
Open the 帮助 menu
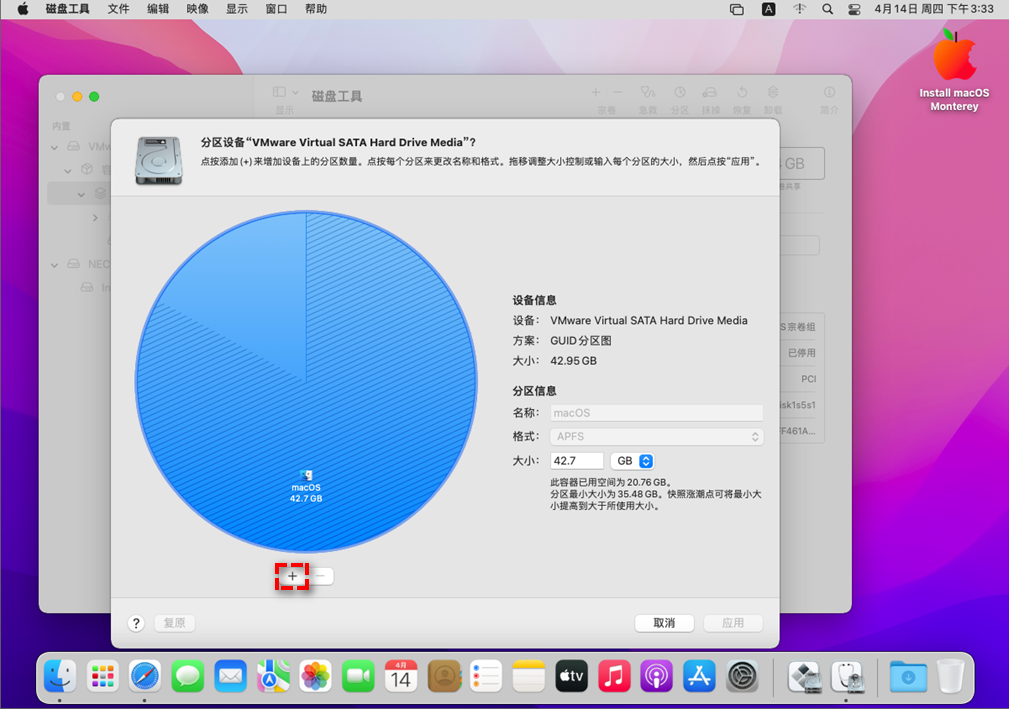(x=316, y=9)
